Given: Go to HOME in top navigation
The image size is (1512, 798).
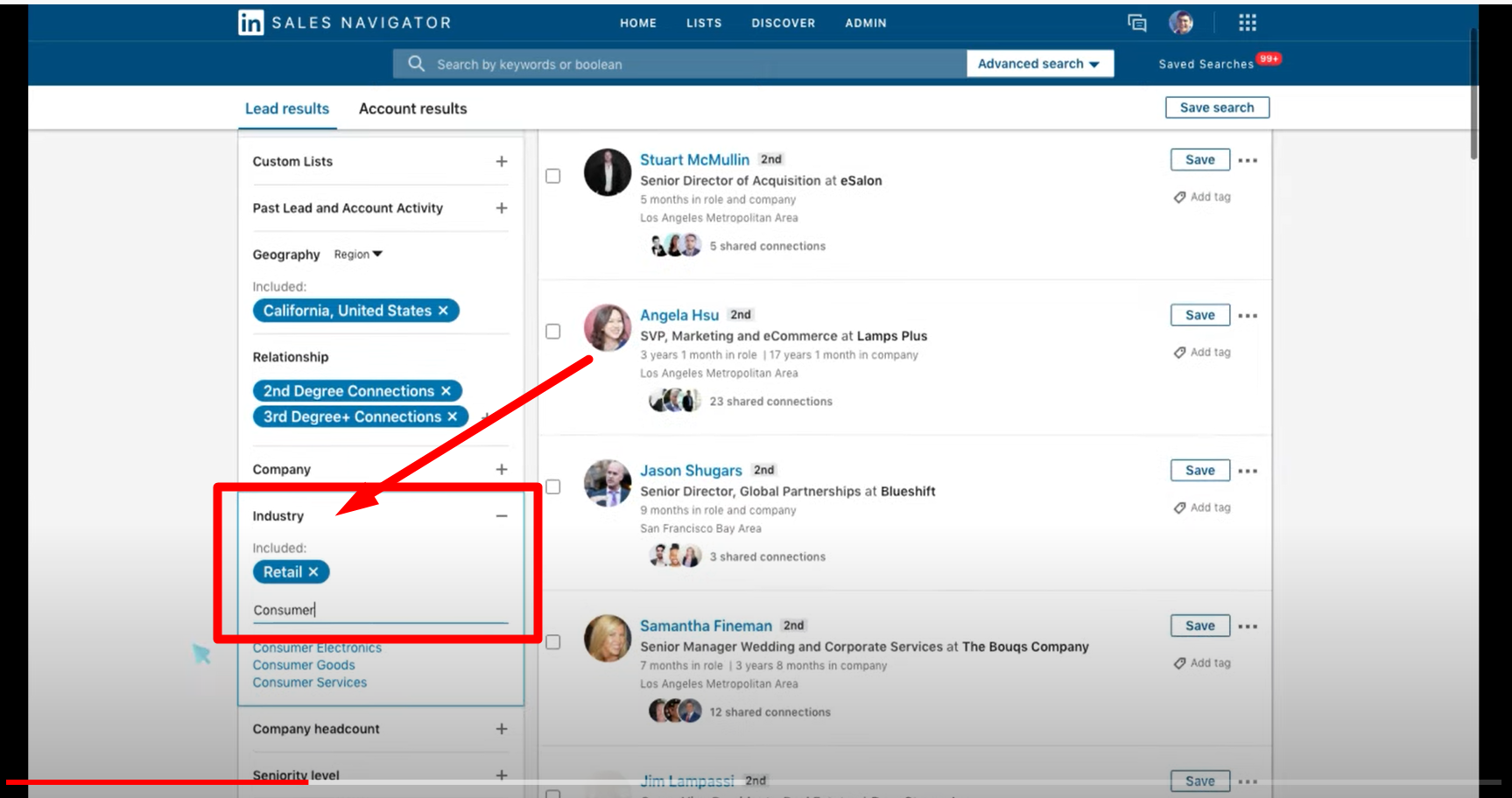Looking at the screenshot, I should point(638,24).
